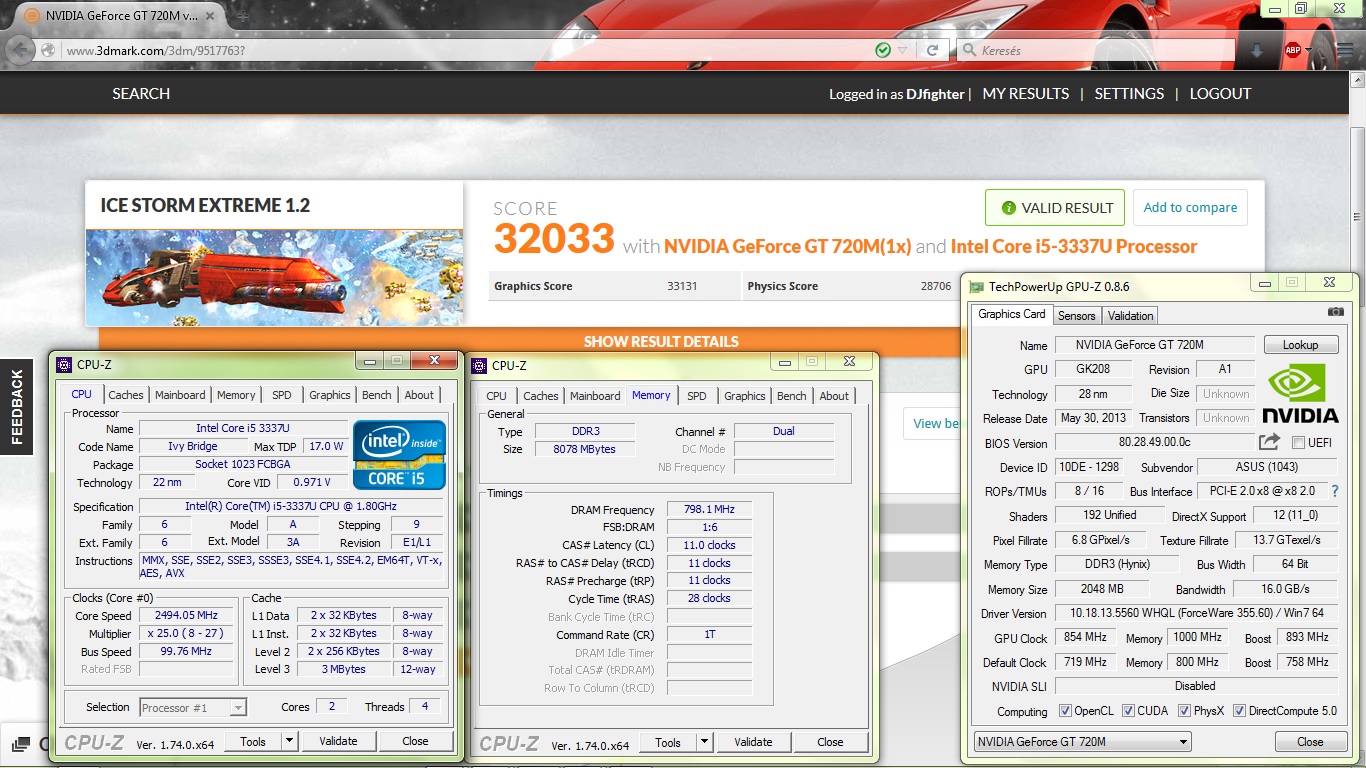Click the NVIDIA logo in GPU-Z

(1299, 393)
